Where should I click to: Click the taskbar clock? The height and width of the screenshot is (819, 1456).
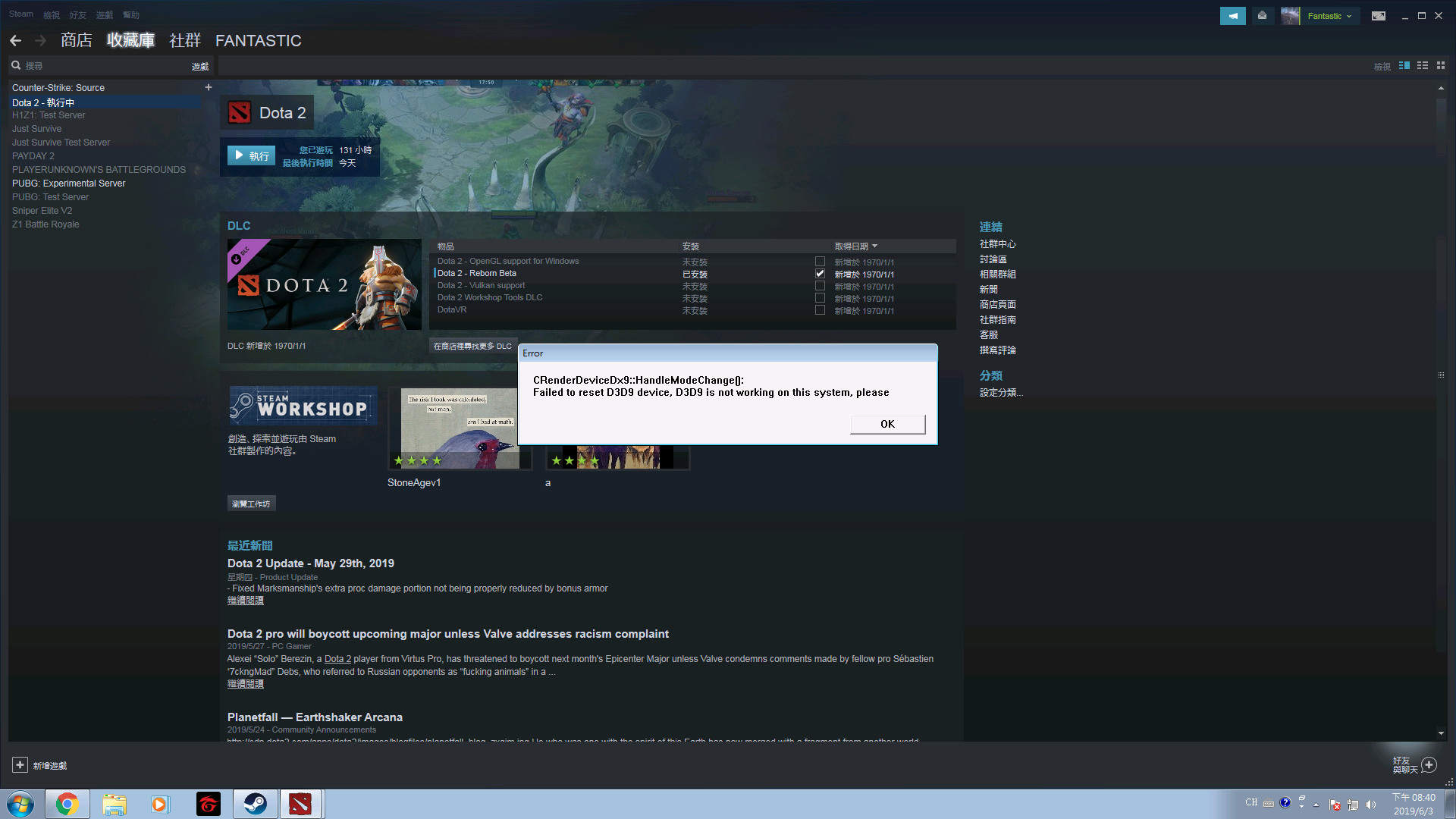point(1414,804)
